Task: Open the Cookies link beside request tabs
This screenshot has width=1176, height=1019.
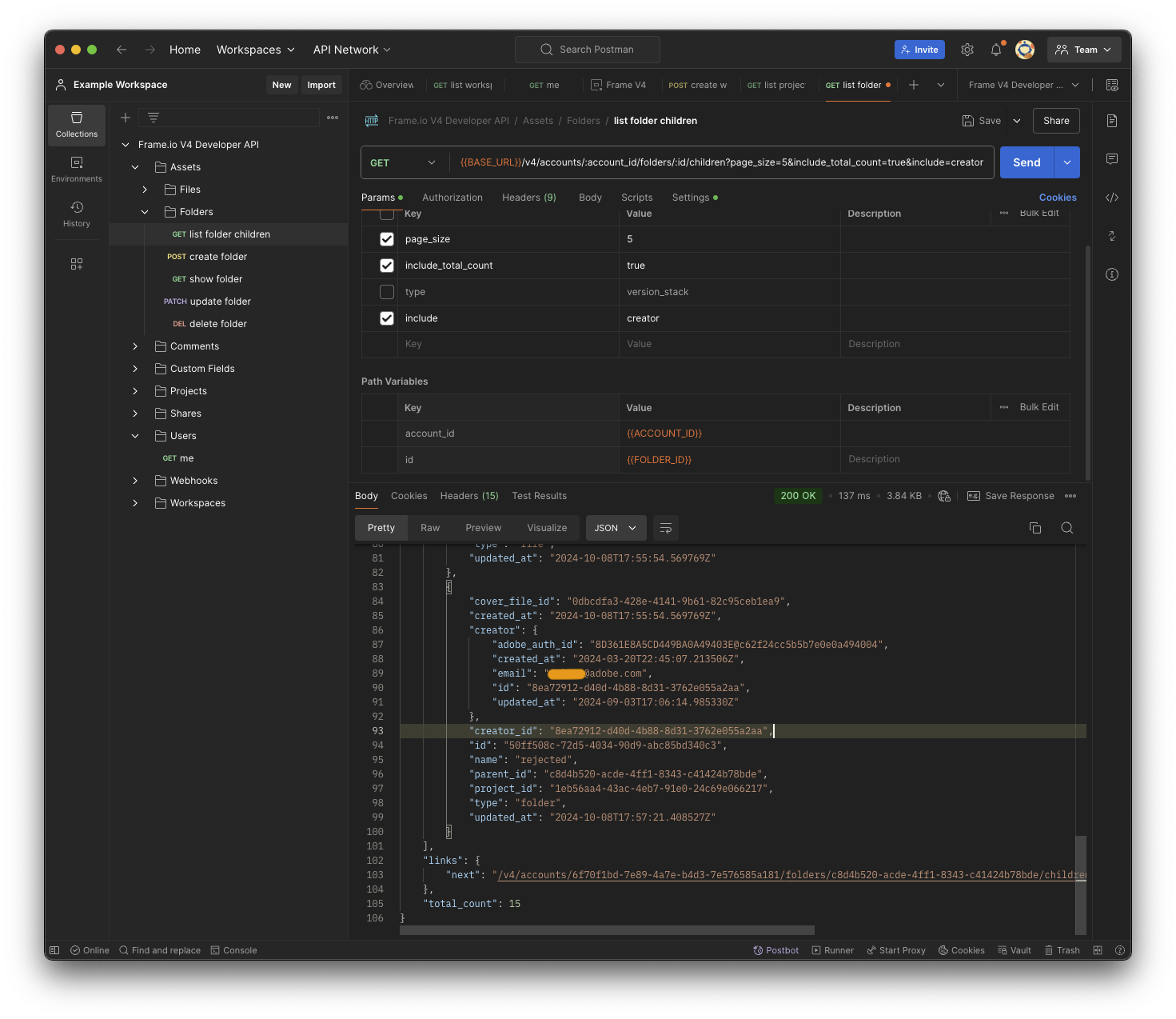Action: [1057, 198]
